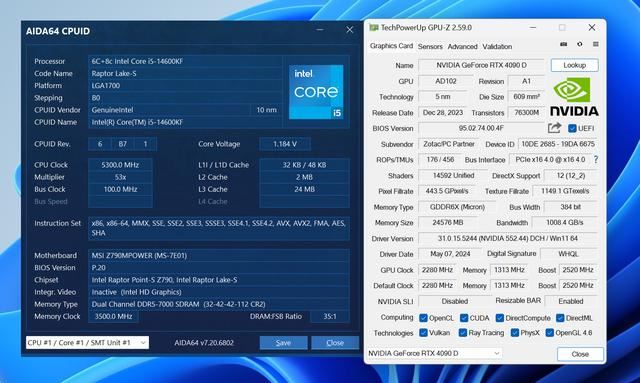Open the NVIDIA GeForce RTX 4090 D dropdown
The image size is (640, 383).
(x=434, y=353)
